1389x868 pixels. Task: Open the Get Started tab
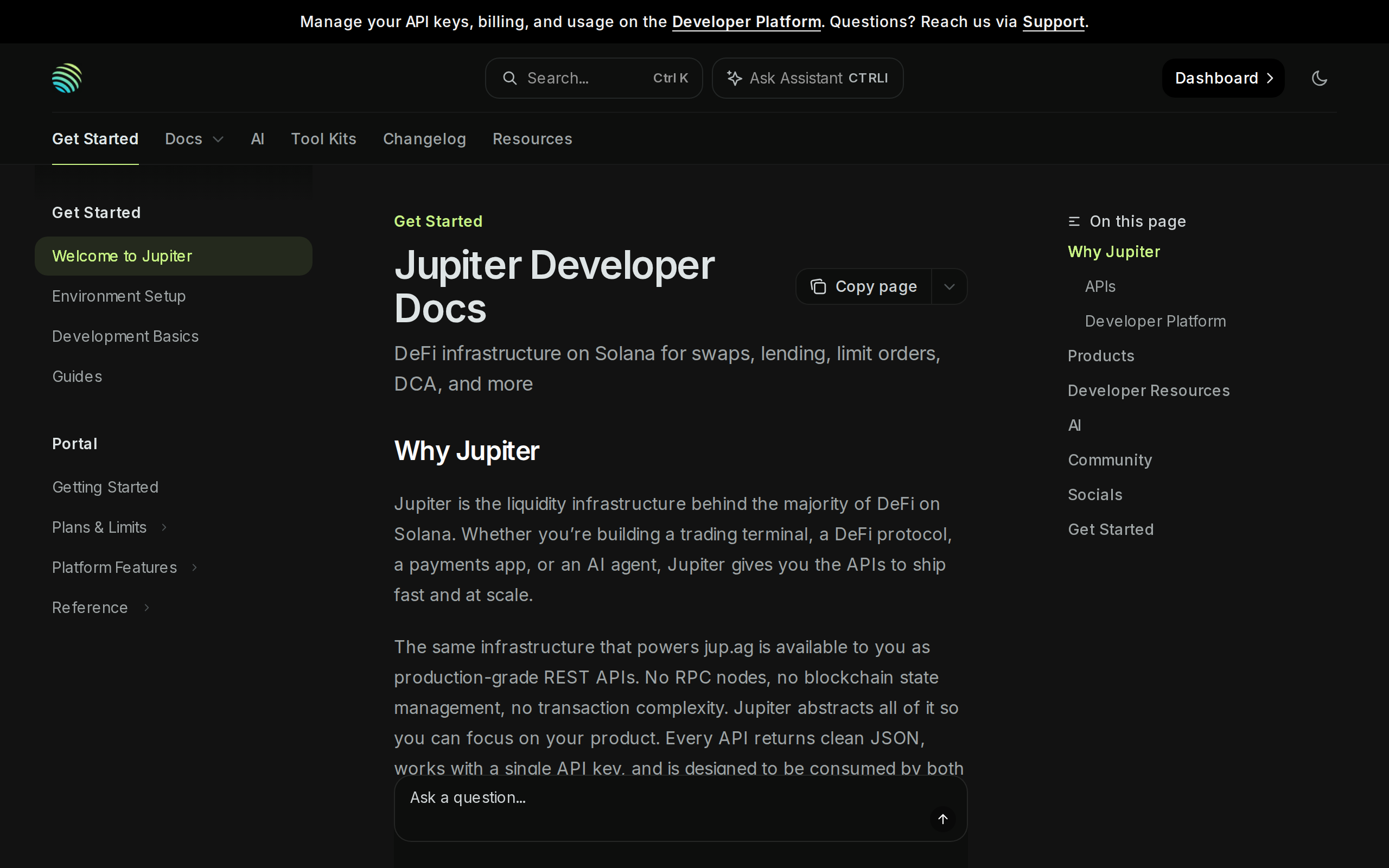pos(95,139)
